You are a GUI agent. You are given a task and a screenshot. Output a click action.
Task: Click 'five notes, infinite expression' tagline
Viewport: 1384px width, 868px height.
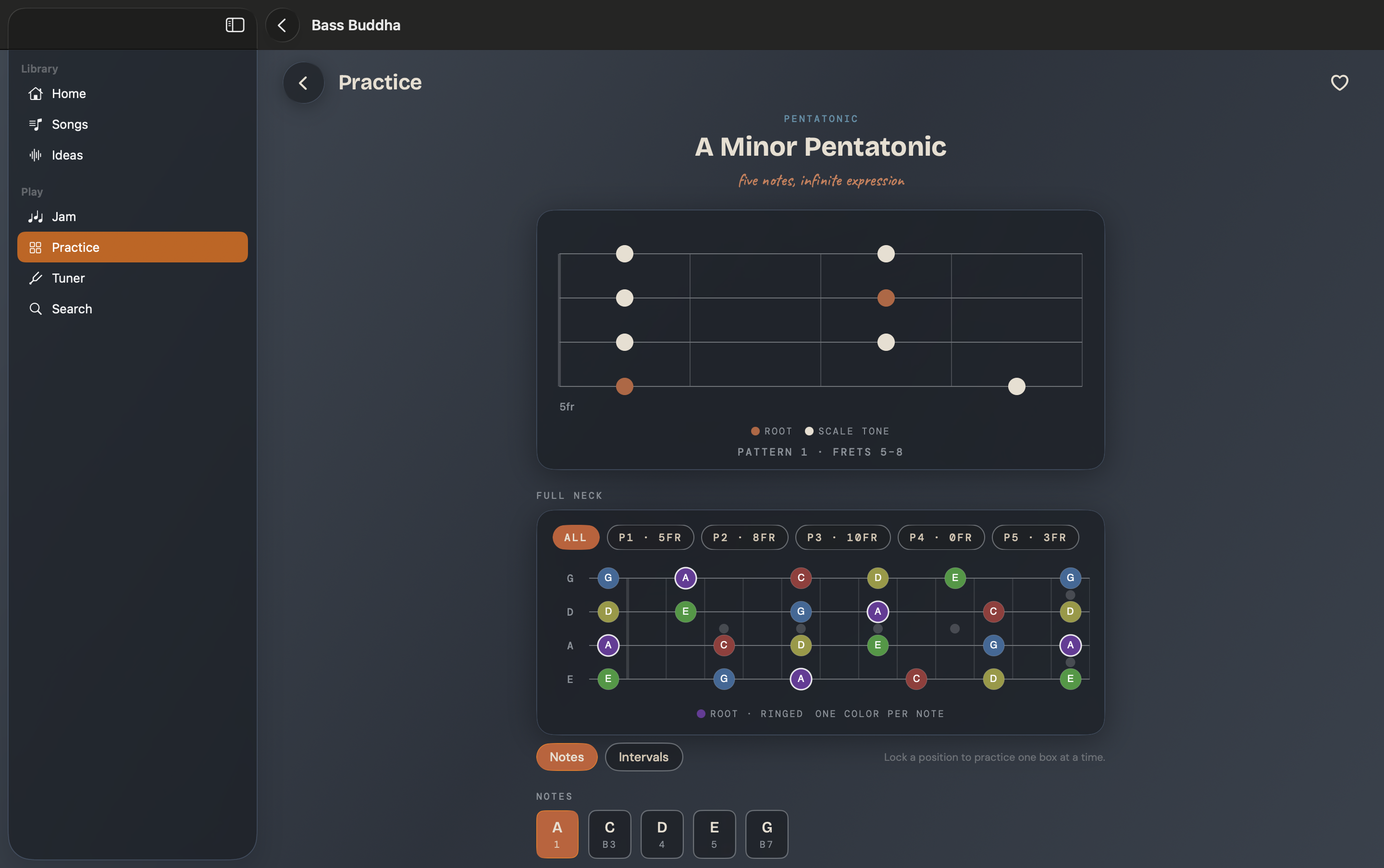coord(821,181)
